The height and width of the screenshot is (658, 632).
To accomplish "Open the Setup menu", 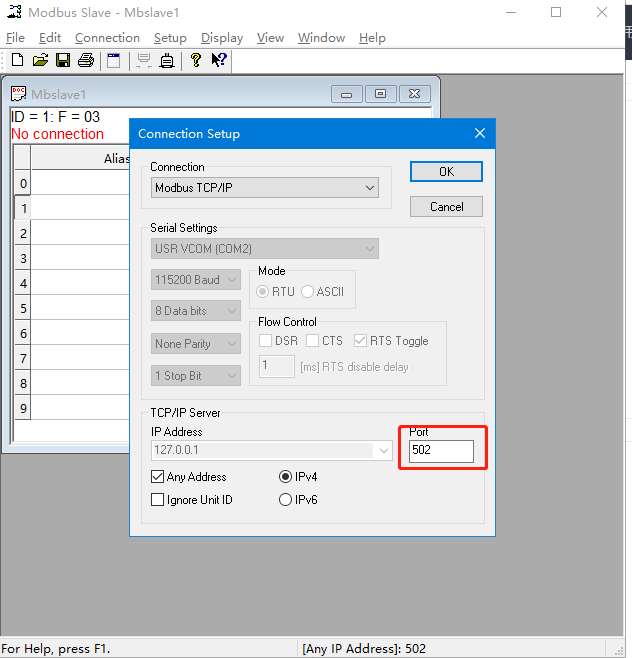I will click(x=170, y=38).
